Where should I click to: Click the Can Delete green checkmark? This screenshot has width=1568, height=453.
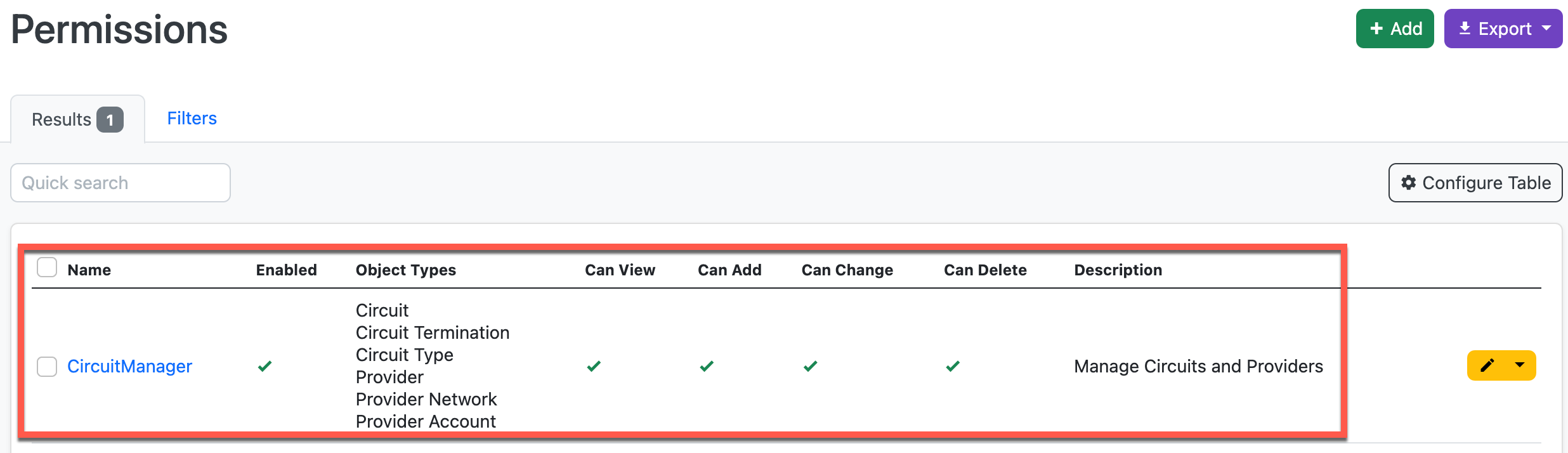coord(953,366)
